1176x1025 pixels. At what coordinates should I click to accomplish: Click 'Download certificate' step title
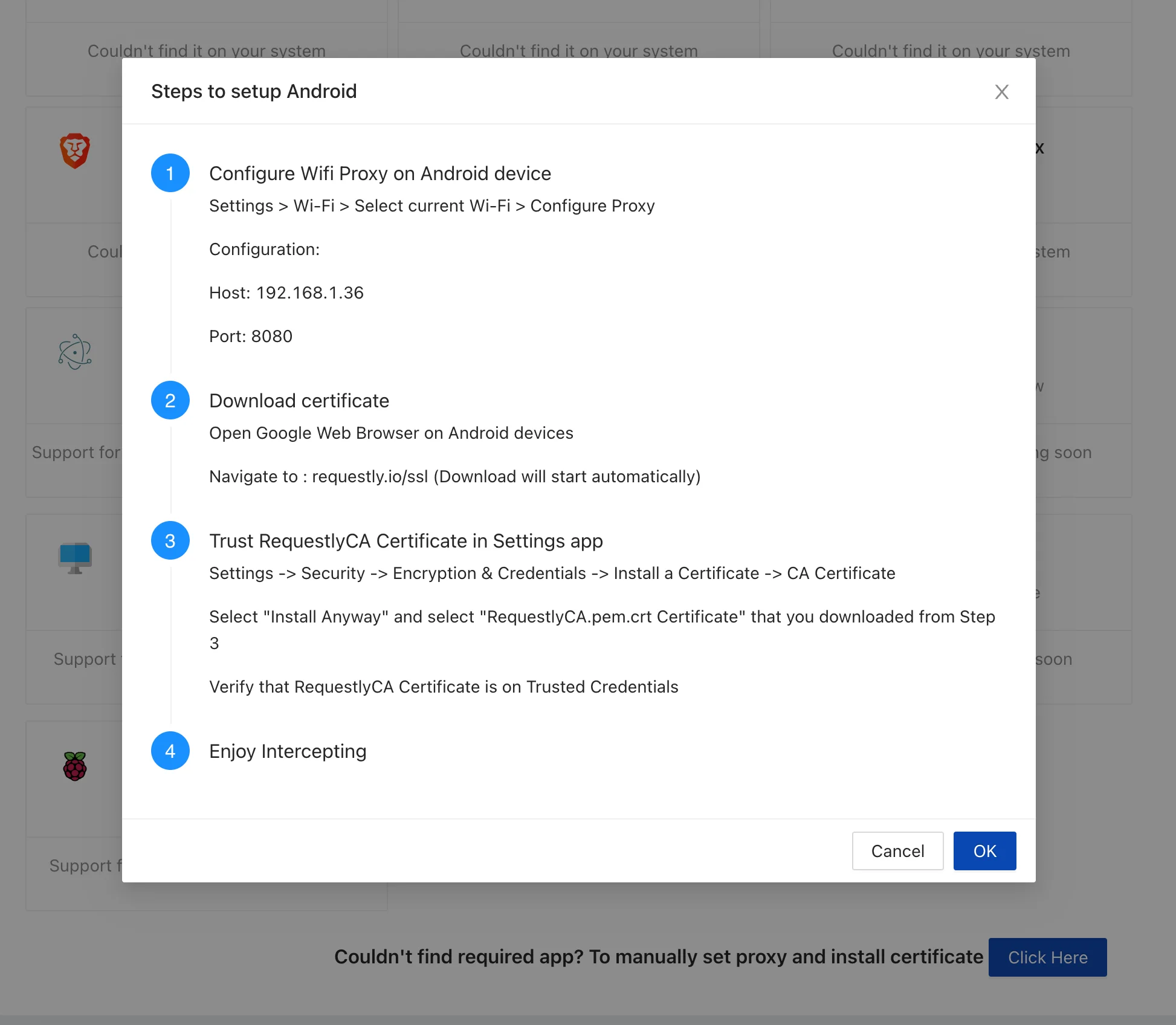[299, 401]
